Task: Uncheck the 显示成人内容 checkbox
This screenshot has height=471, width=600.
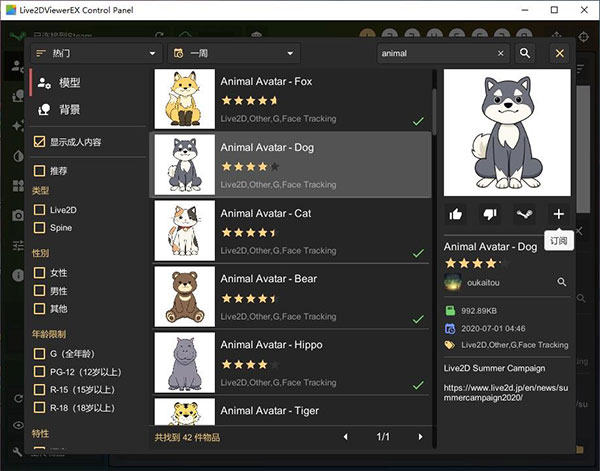Action: tap(40, 142)
